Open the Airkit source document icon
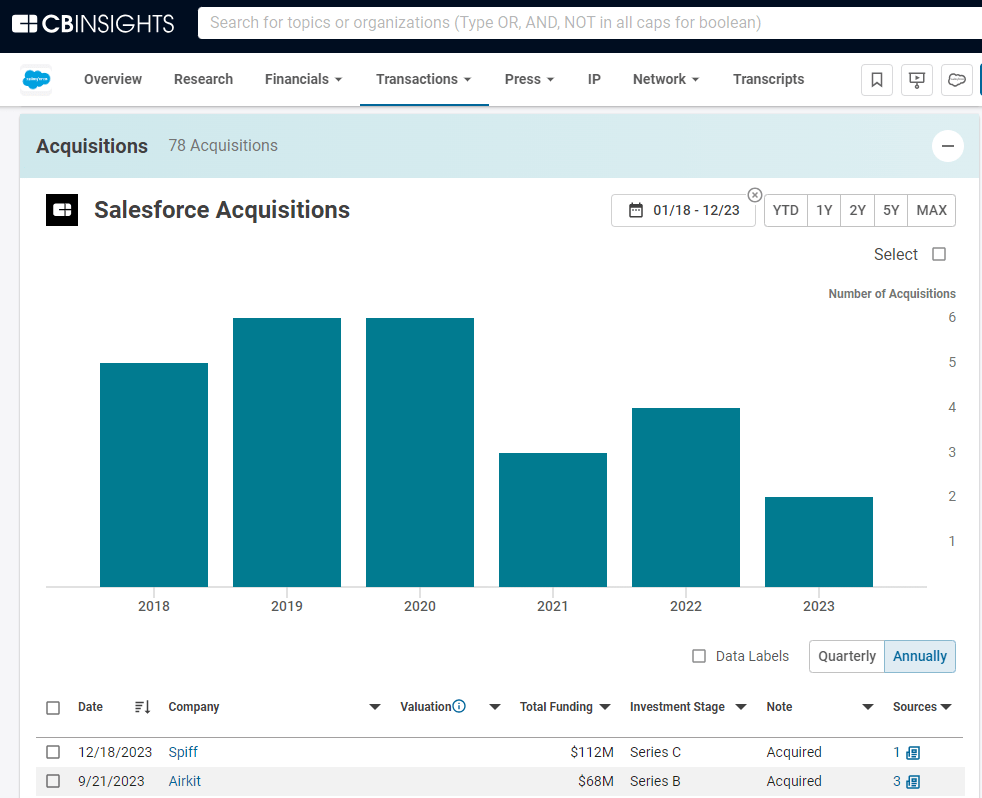Viewport: 982px width, 798px height. tap(913, 782)
